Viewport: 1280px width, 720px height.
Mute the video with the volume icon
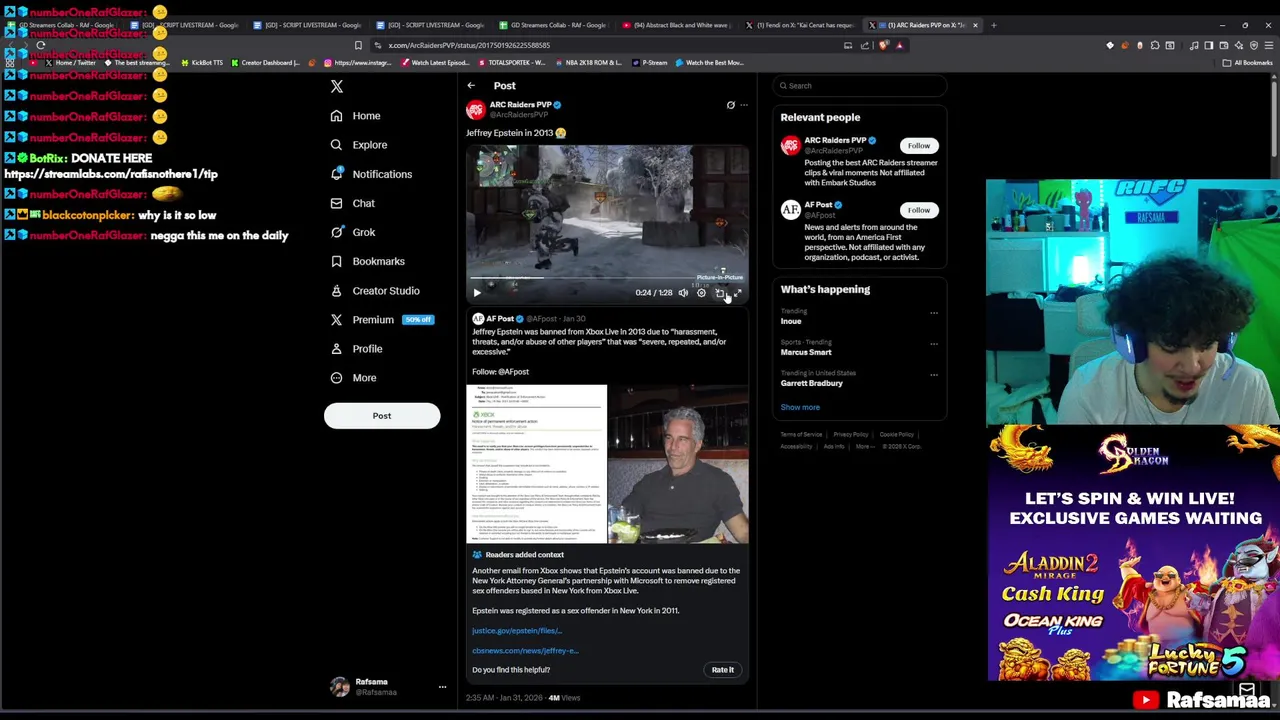click(683, 293)
